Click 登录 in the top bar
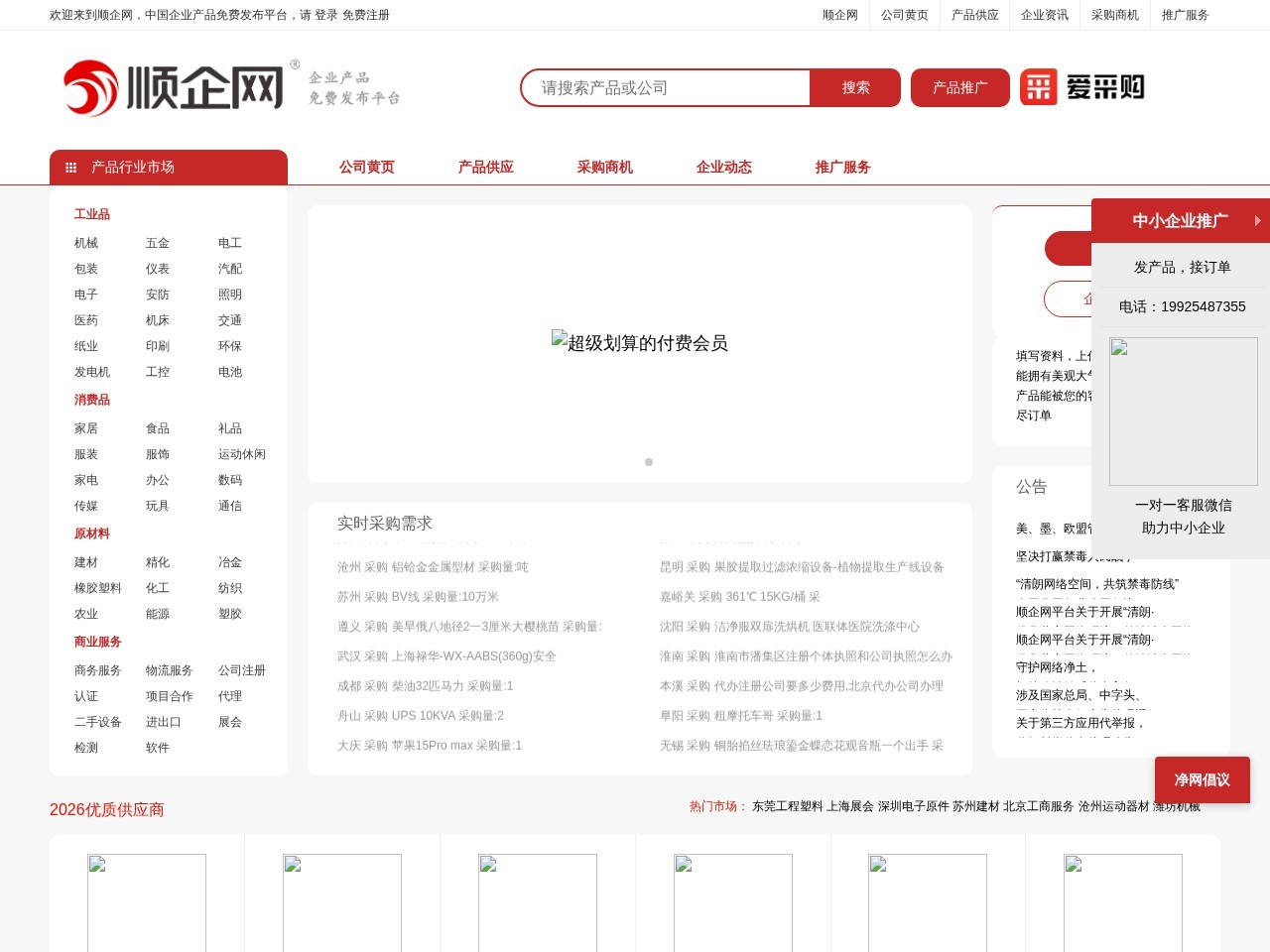1270x952 pixels. tap(326, 15)
